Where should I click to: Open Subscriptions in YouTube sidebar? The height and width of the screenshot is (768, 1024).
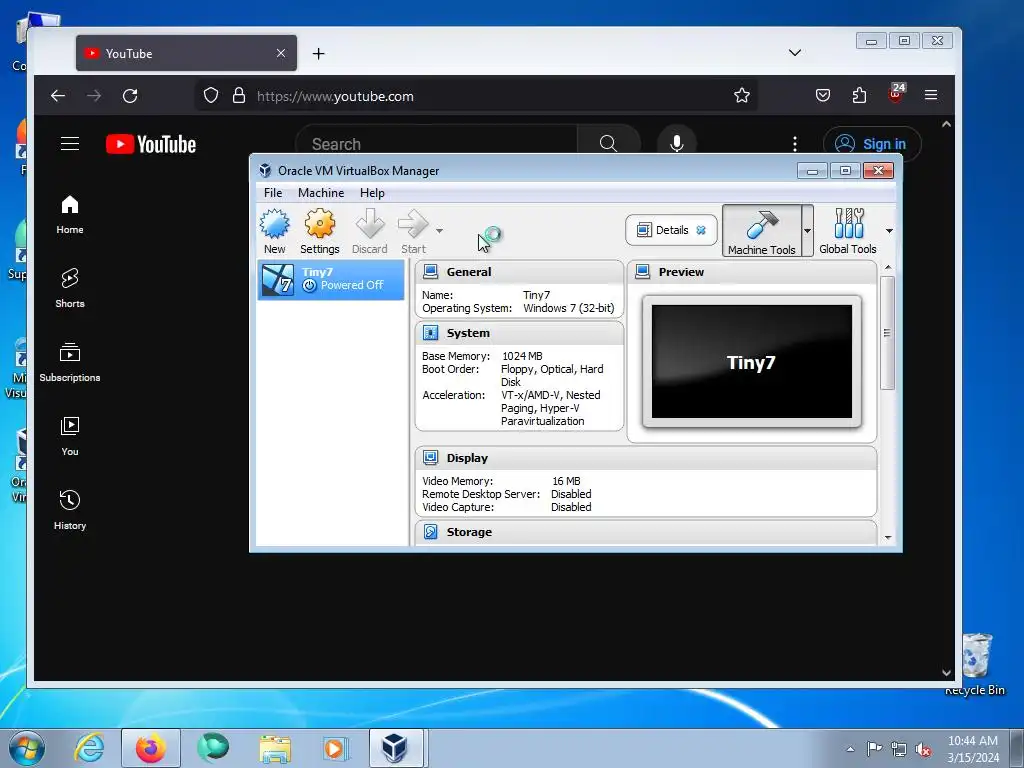70,362
